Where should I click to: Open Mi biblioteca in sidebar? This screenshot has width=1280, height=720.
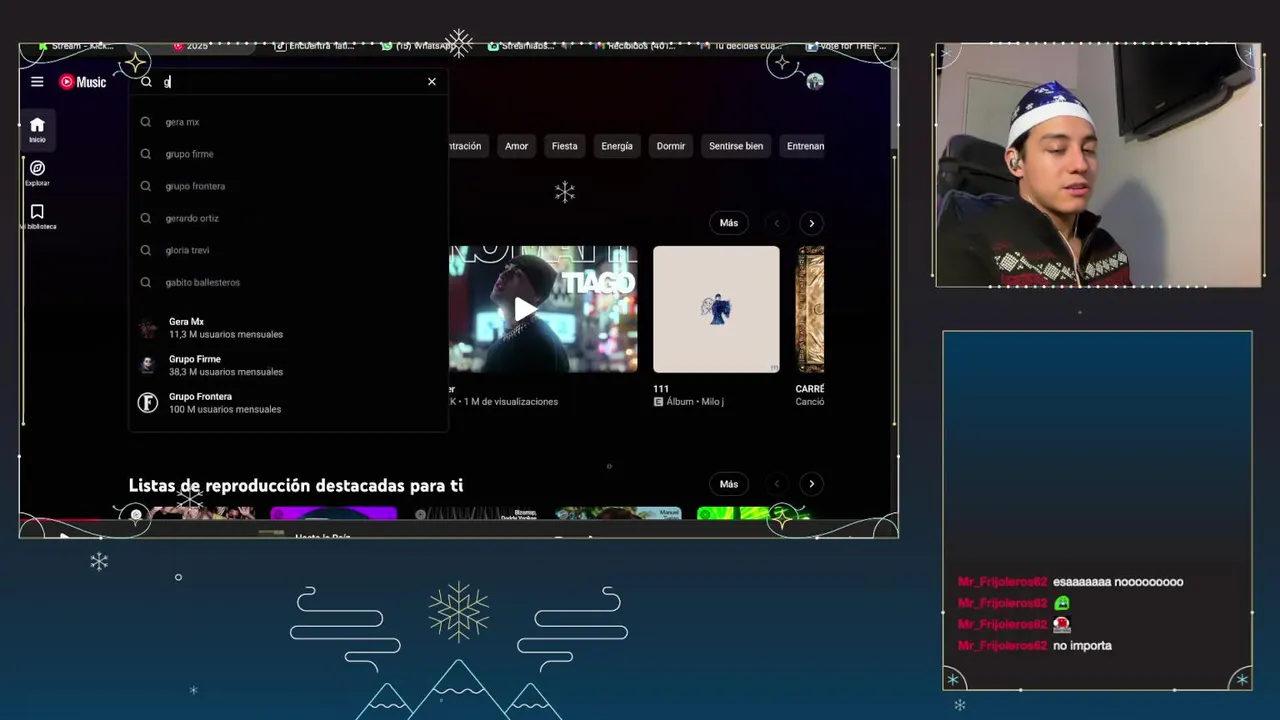37,217
